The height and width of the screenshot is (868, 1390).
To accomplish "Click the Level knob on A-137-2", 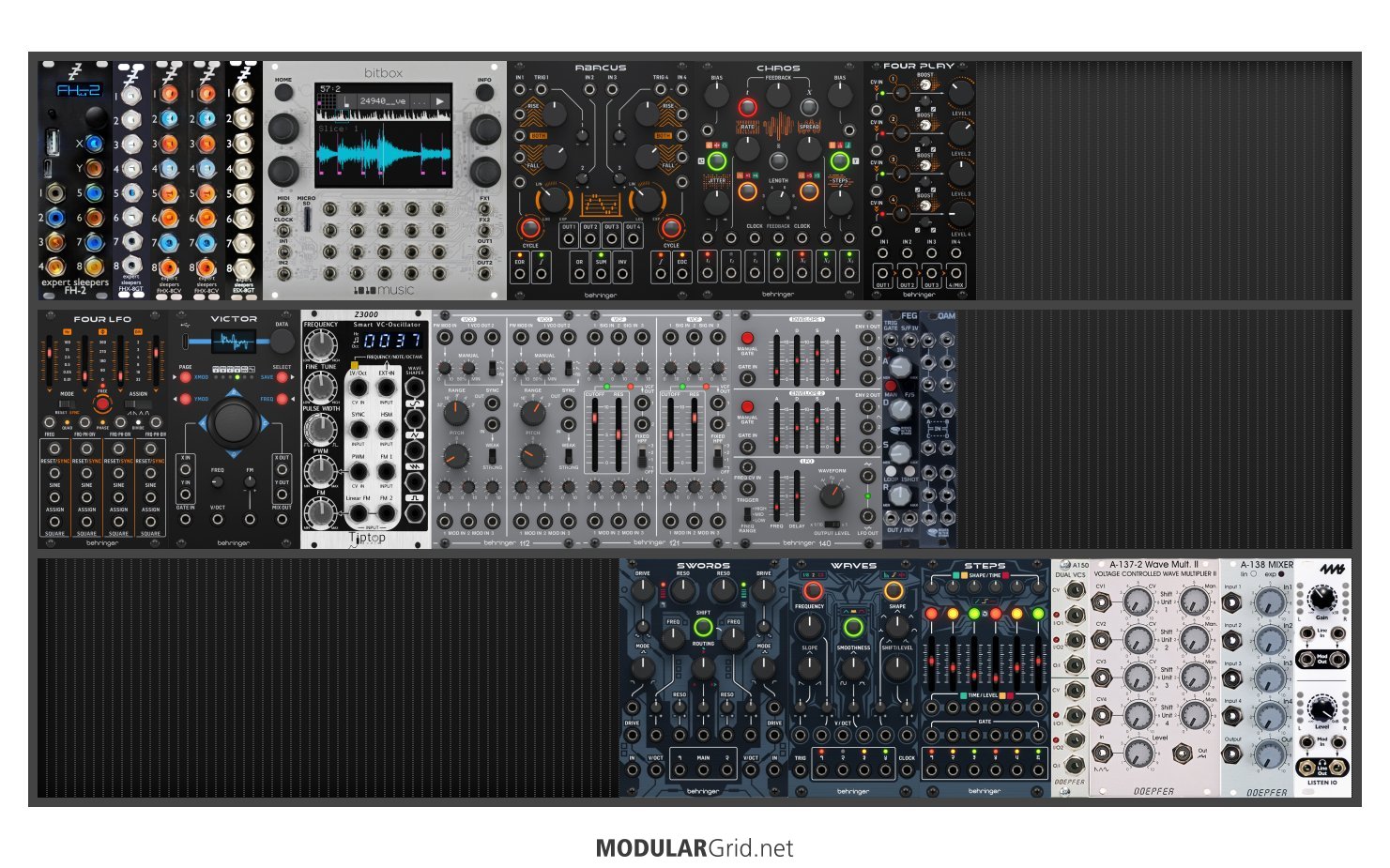I will pos(1138,752).
